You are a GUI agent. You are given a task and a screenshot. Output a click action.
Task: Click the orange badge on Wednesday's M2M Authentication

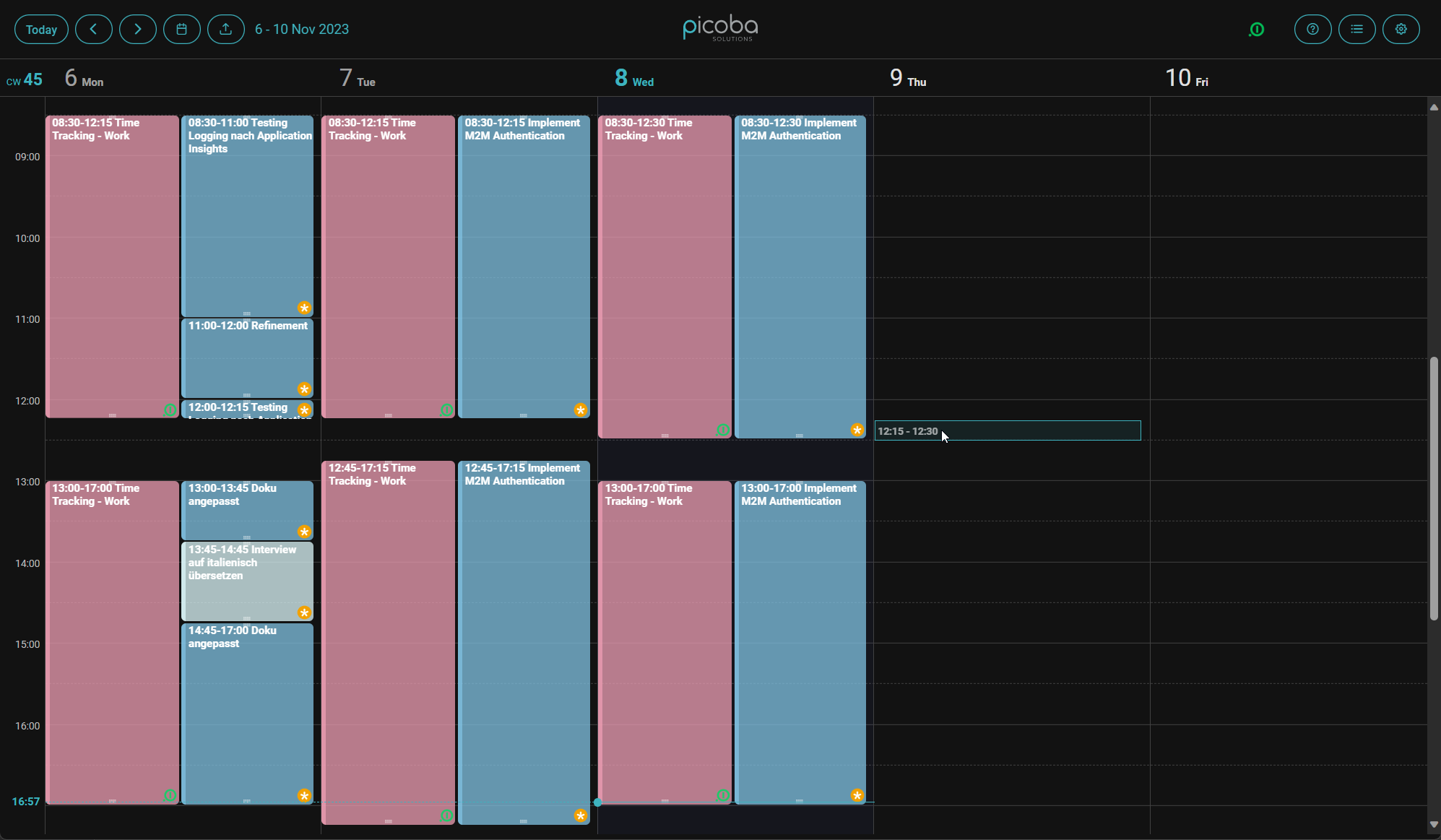[x=857, y=430]
